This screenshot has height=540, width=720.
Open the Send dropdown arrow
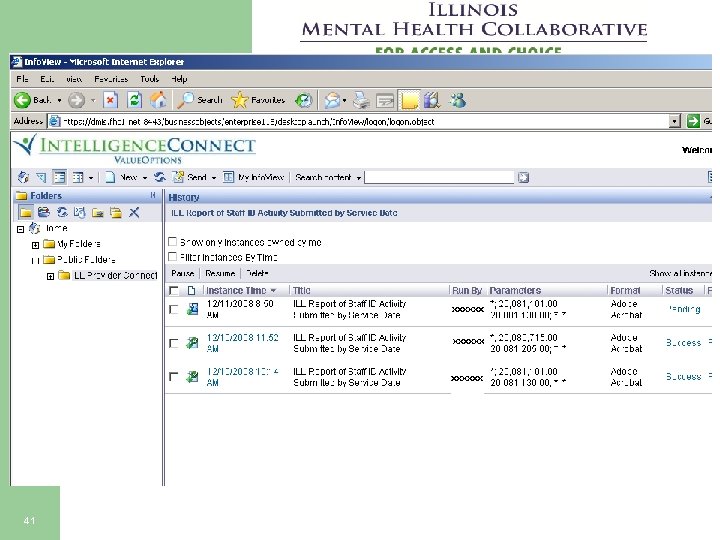click(x=214, y=178)
